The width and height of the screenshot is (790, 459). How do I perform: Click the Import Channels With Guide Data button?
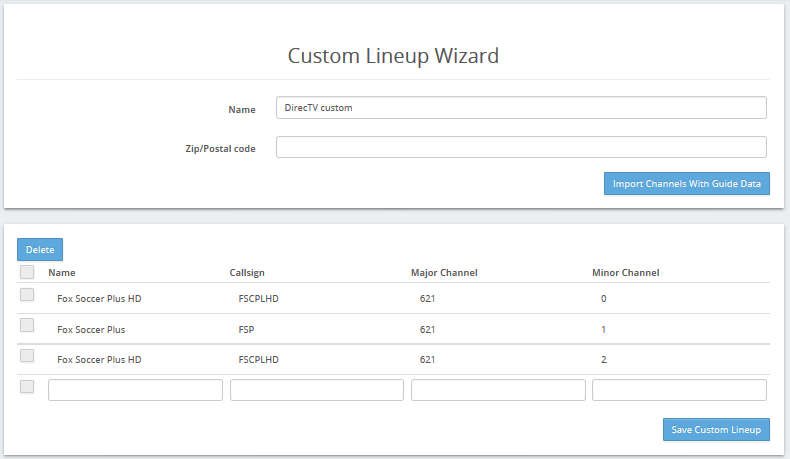[x=686, y=183]
